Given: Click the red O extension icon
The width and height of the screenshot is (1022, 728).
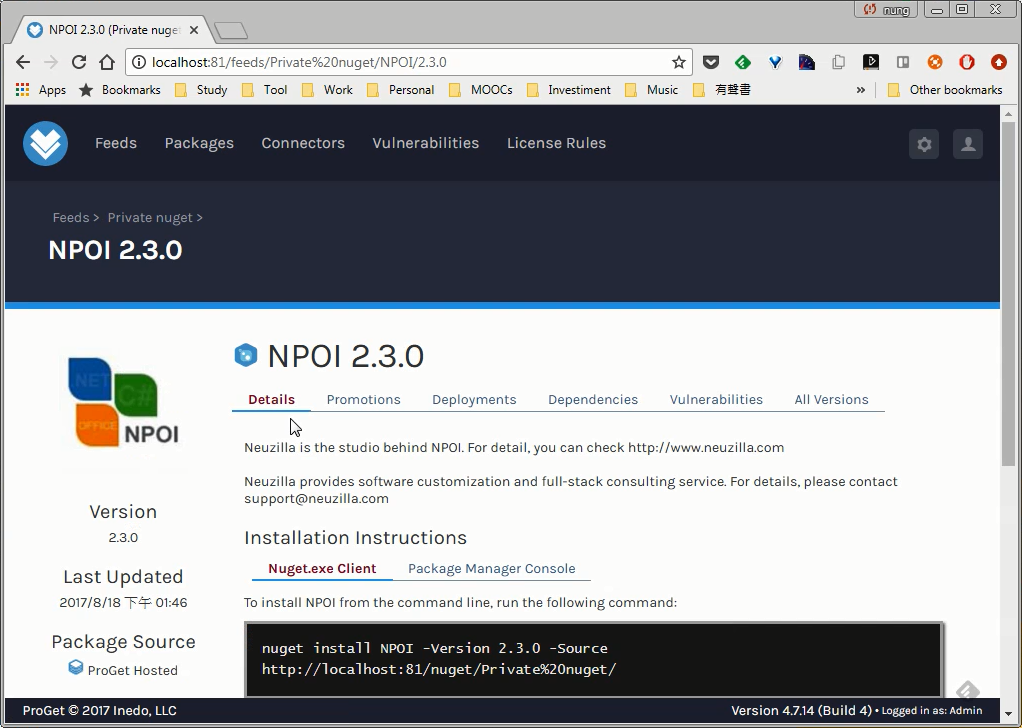Looking at the screenshot, I should [x=967, y=62].
